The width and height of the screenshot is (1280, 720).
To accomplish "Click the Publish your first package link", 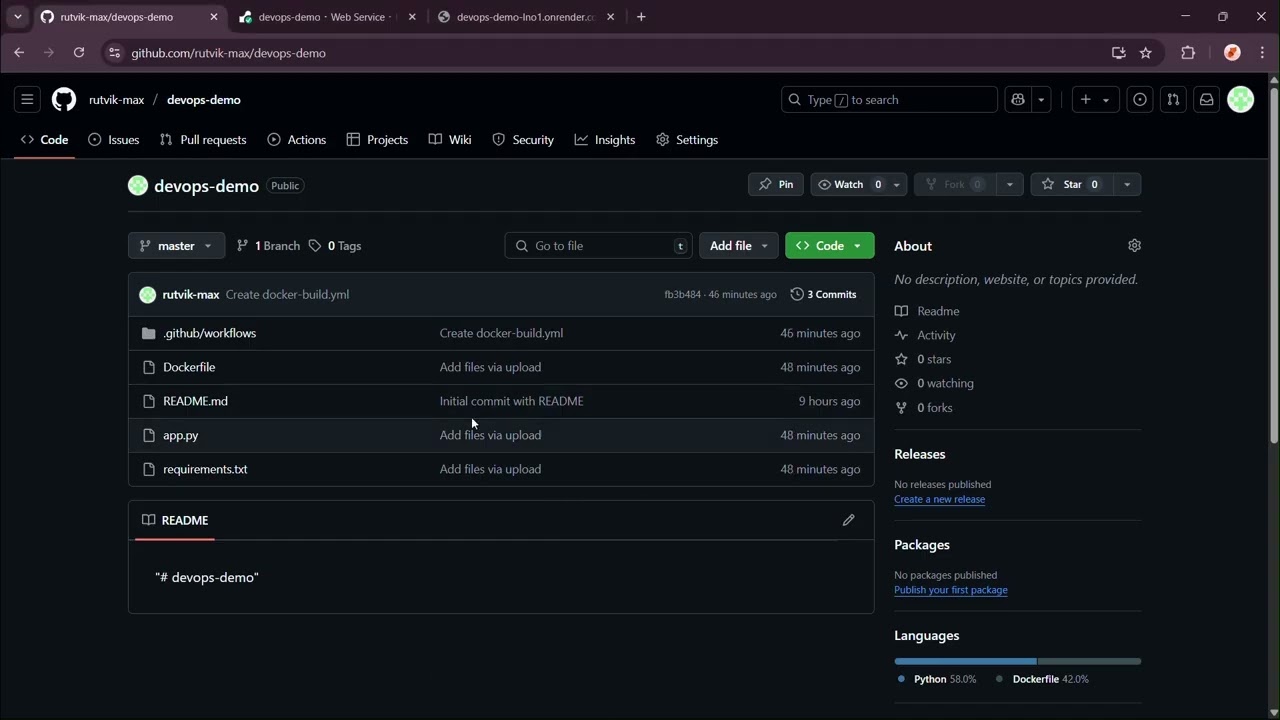I will 951,590.
